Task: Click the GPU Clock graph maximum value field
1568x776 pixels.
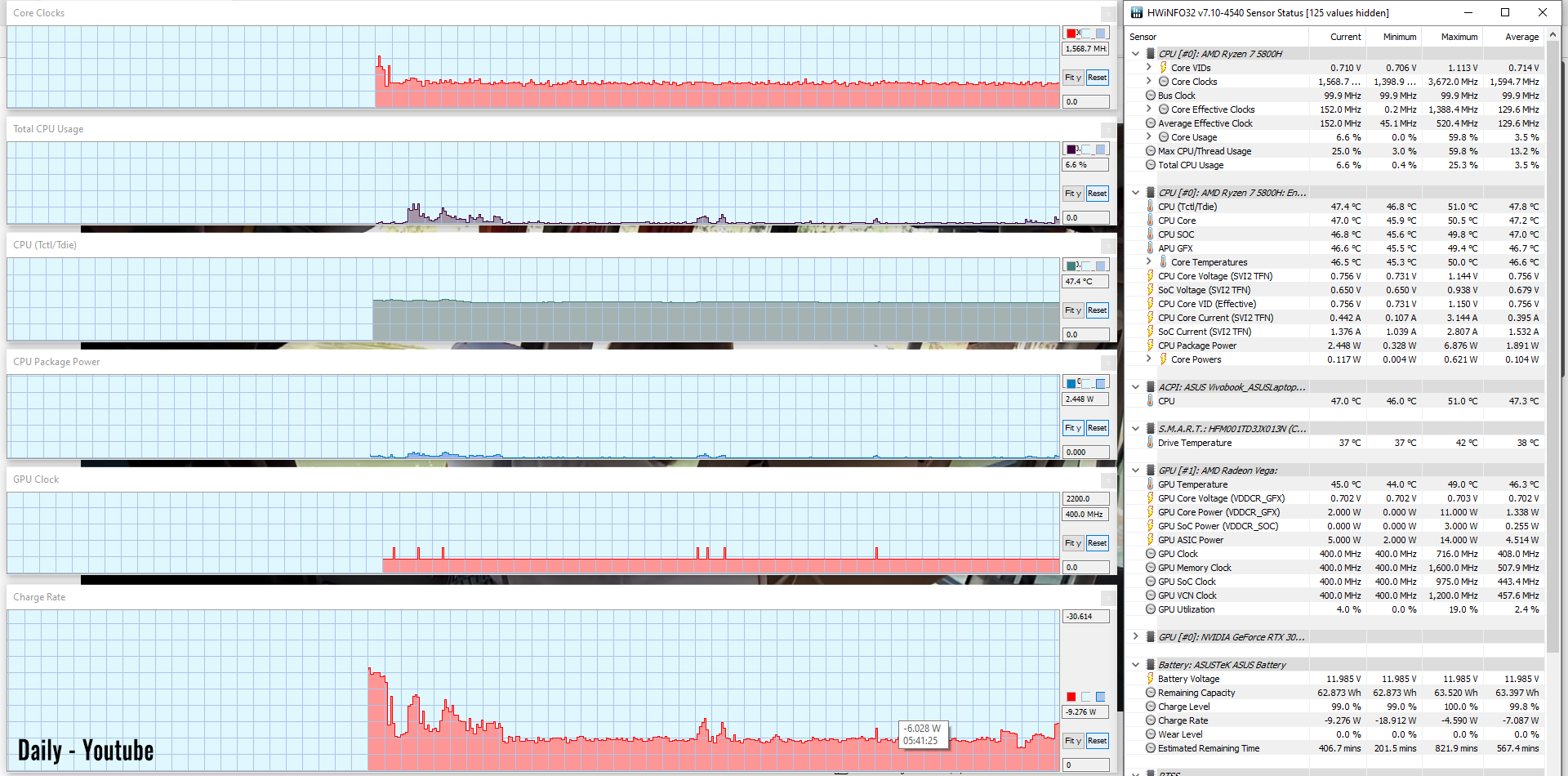Action: coord(1085,499)
